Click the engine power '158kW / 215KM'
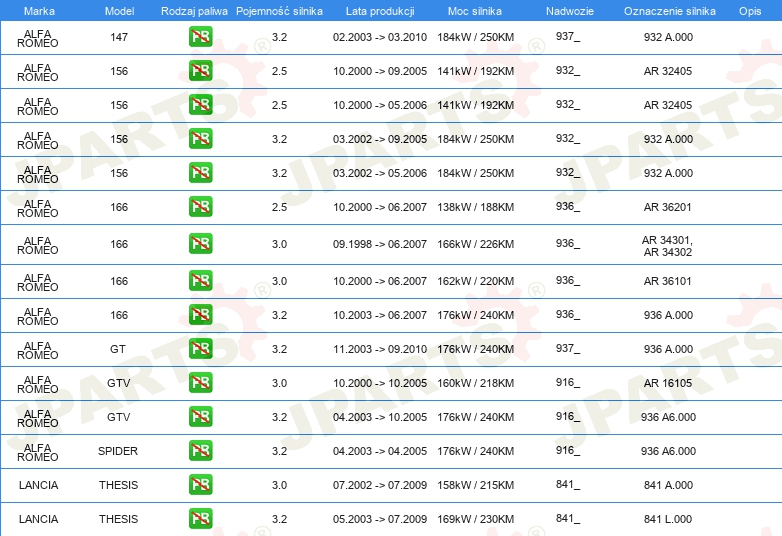Screen dimensions: 782x536 476,485
